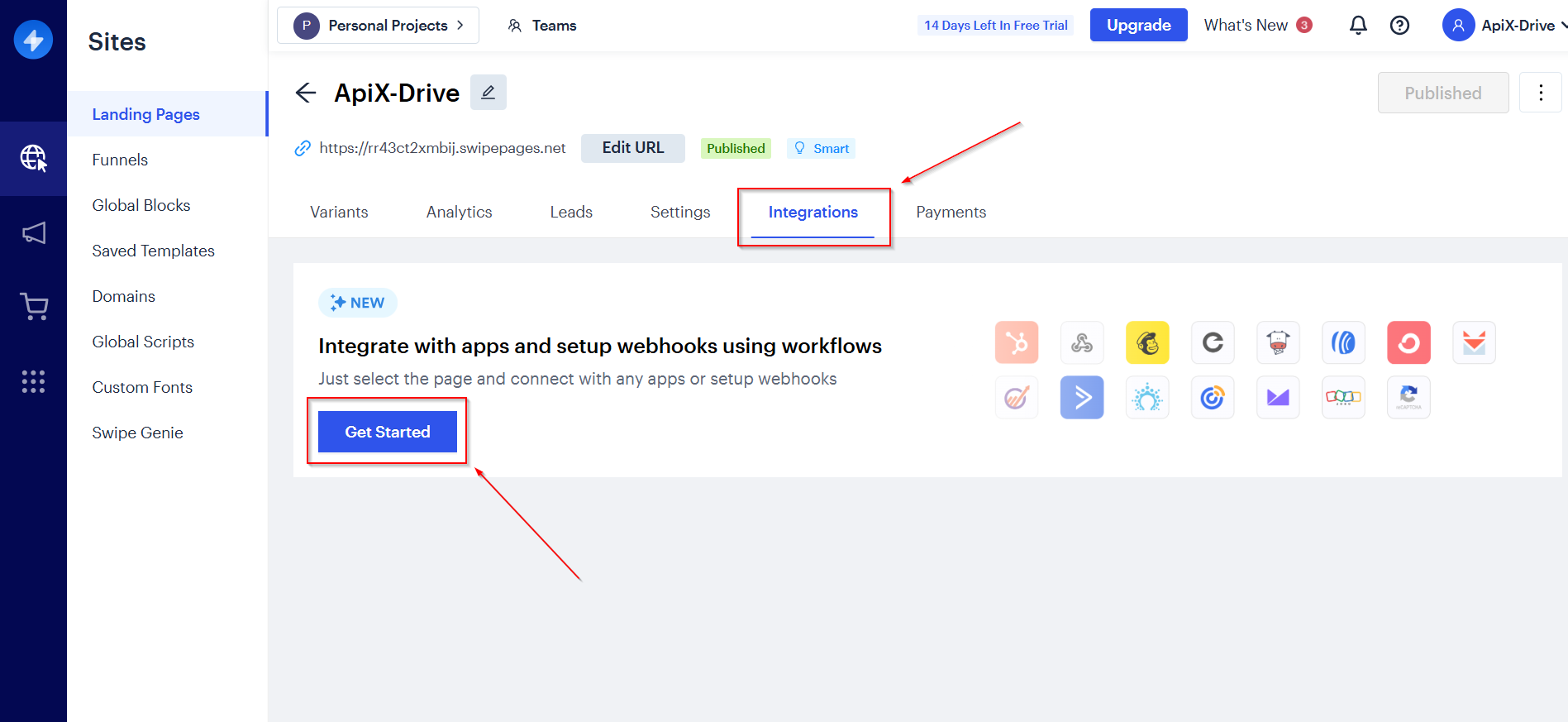
Task: Switch to the Settings tab
Action: click(x=680, y=213)
